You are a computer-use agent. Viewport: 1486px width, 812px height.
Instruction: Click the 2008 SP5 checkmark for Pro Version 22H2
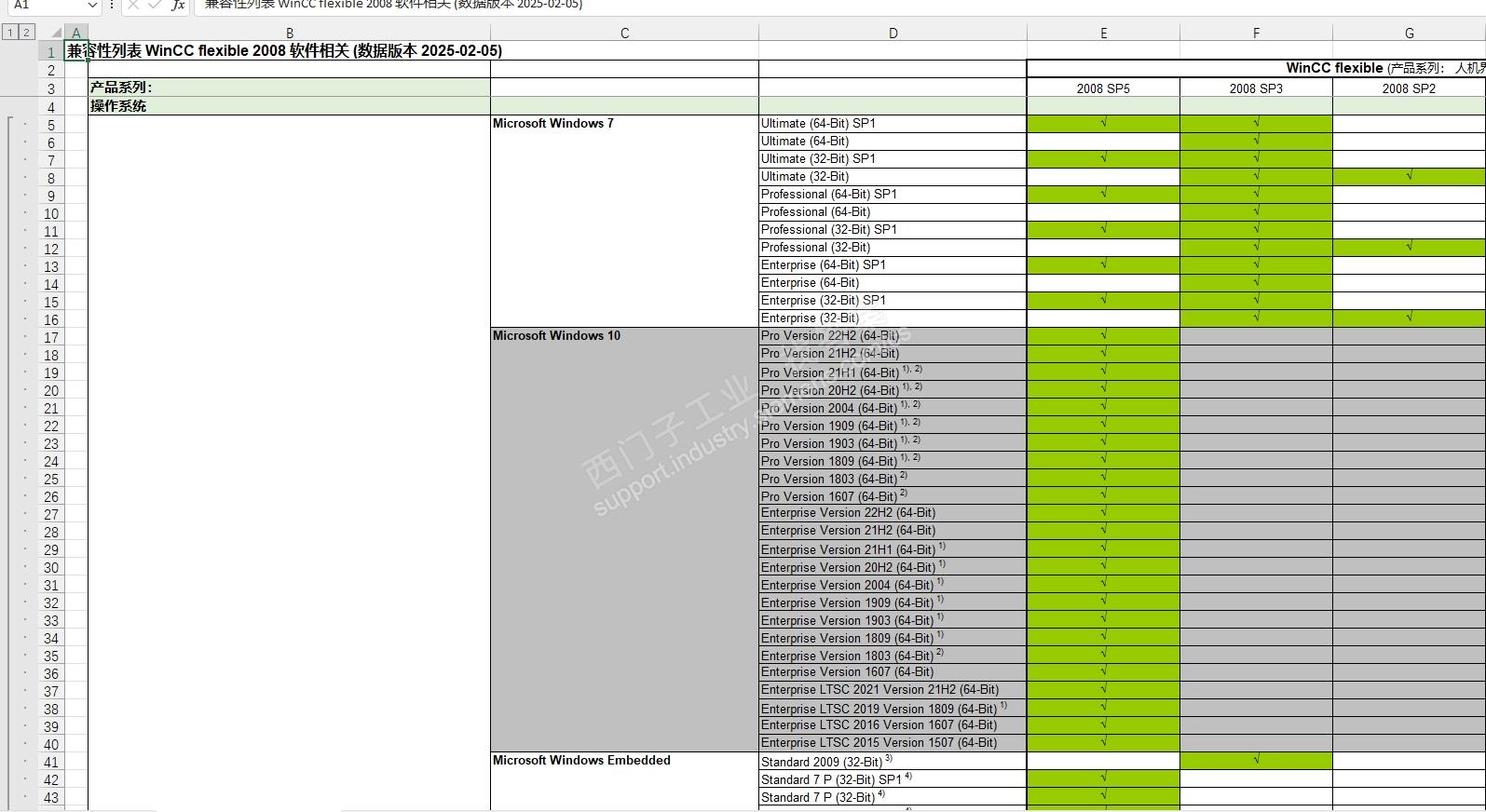[1103, 335]
